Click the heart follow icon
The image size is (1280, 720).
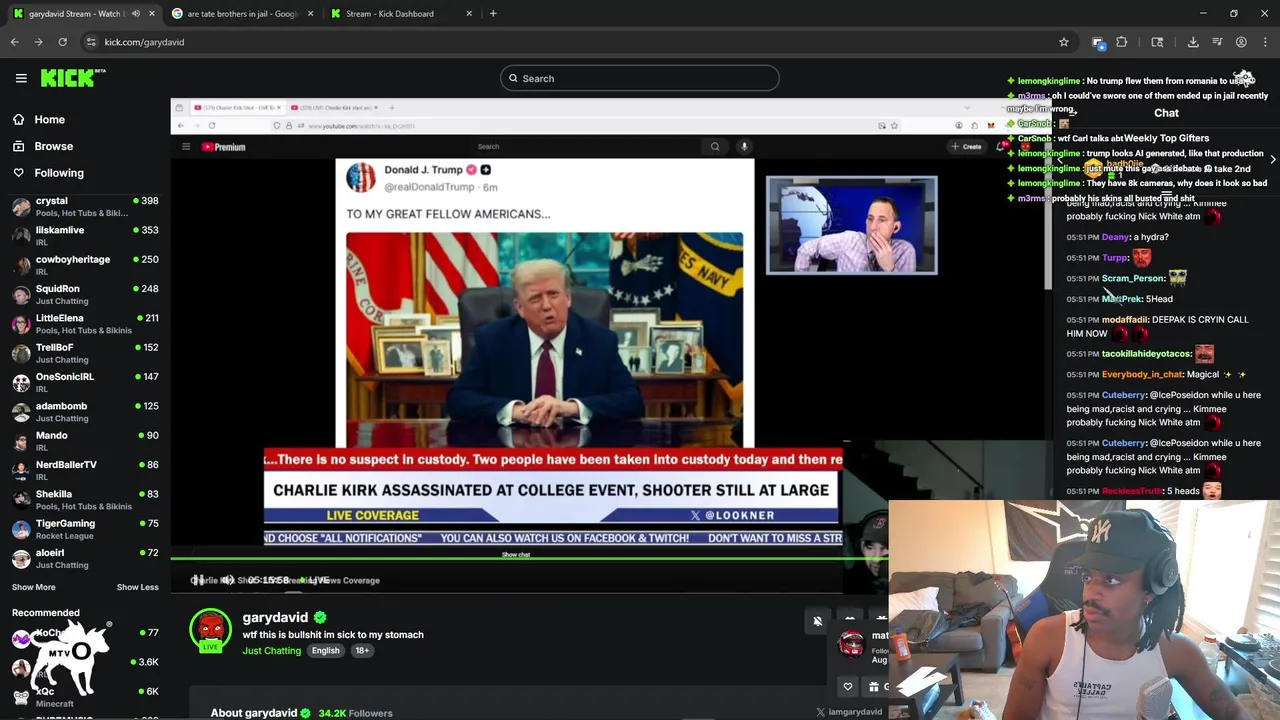click(x=848, y=686)
